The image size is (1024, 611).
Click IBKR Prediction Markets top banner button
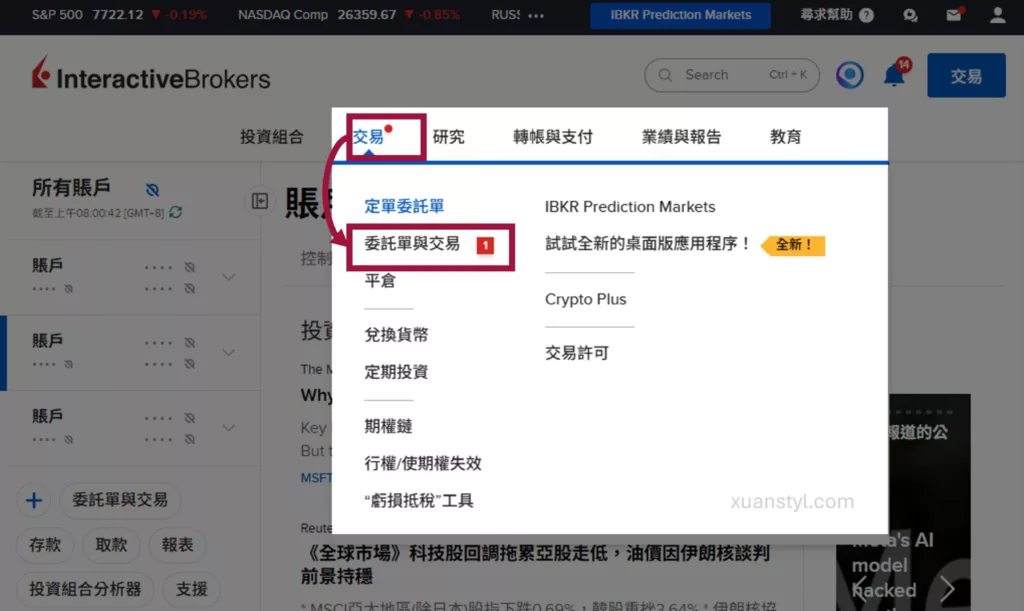pos(680,15)
